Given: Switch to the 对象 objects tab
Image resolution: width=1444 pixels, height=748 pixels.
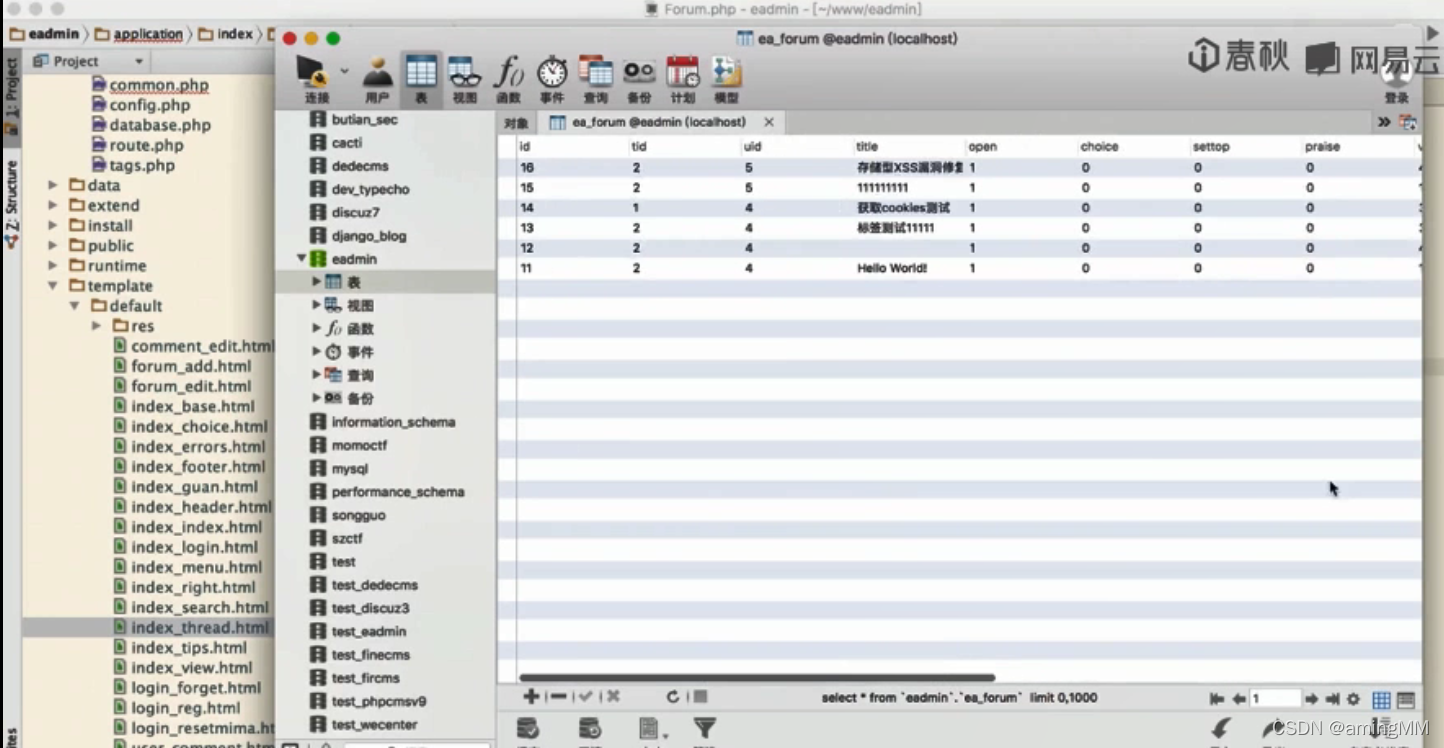Looking at the screenshot, I should 516,123.
